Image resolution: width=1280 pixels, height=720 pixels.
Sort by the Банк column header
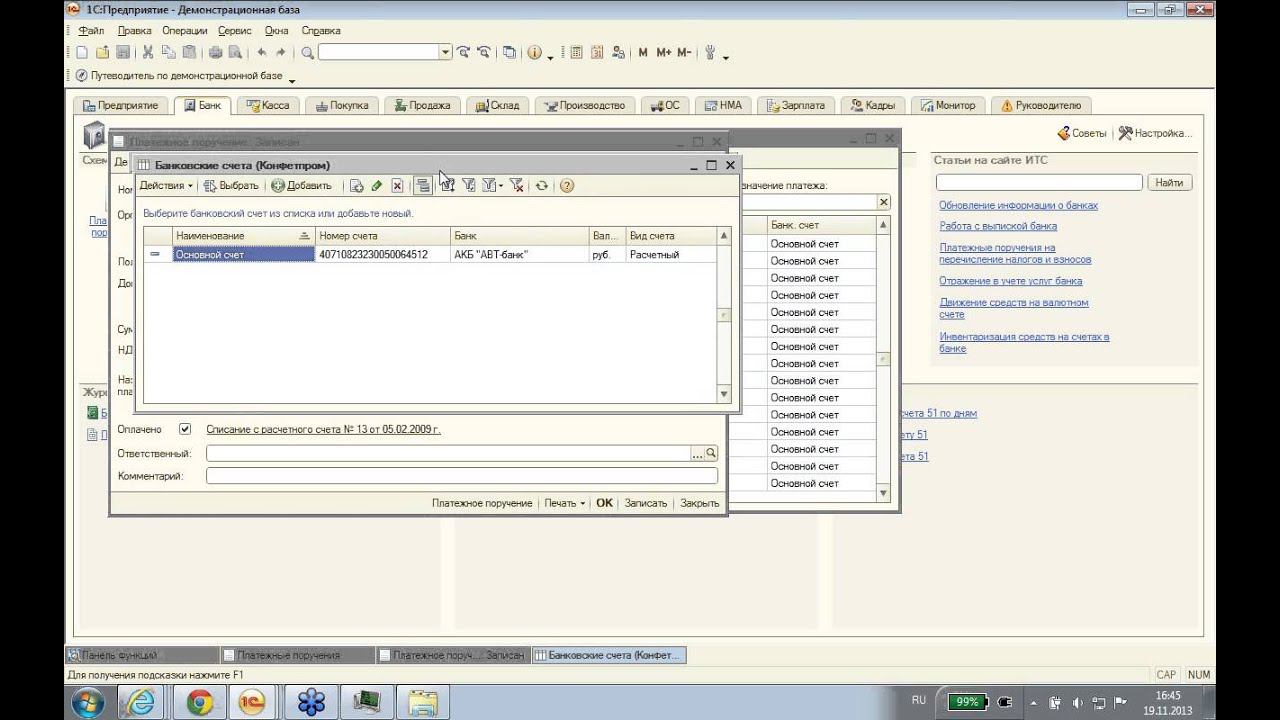520,236
